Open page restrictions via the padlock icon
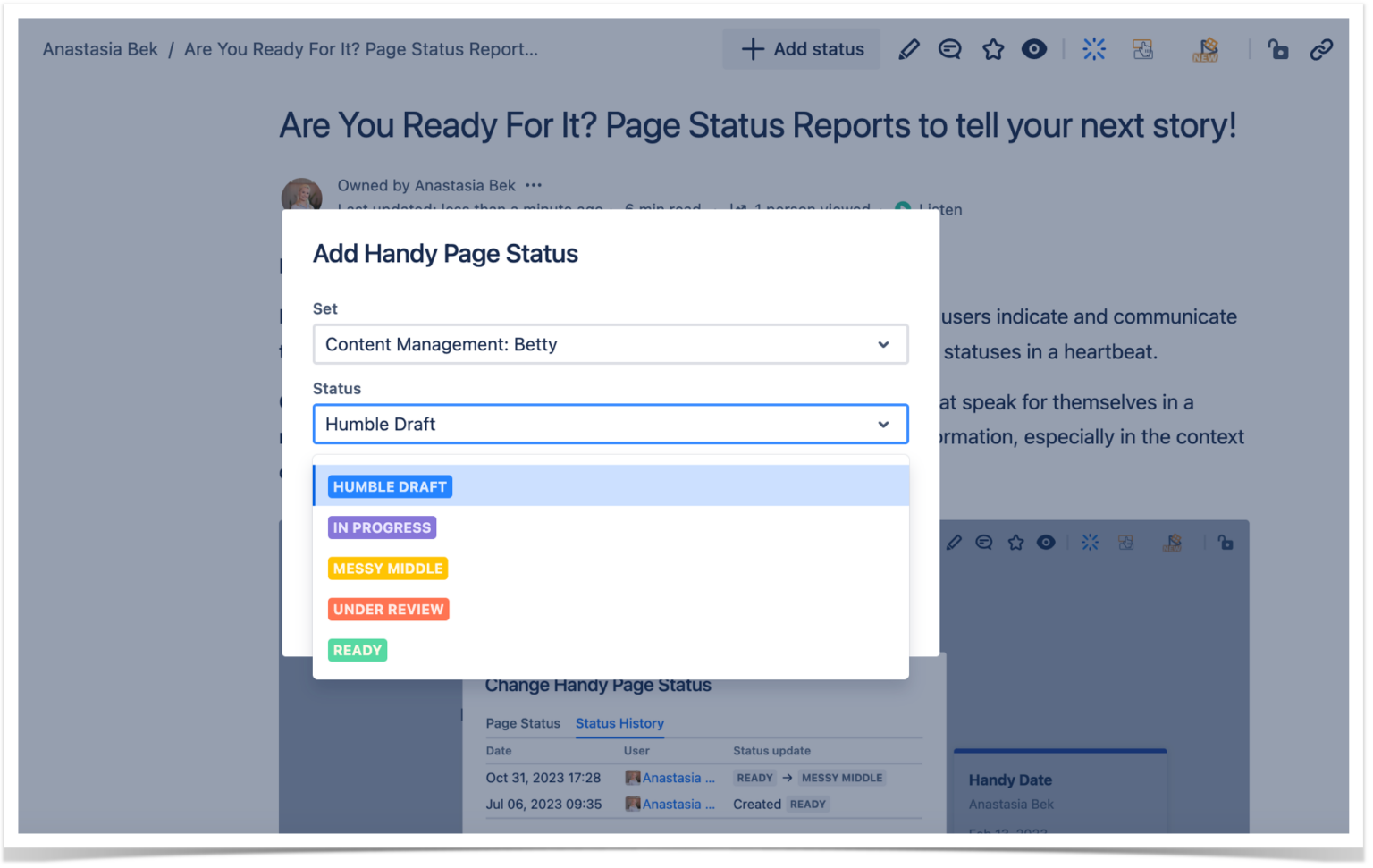Screen dimensions: 1373x868 [x=1278, y=50]
